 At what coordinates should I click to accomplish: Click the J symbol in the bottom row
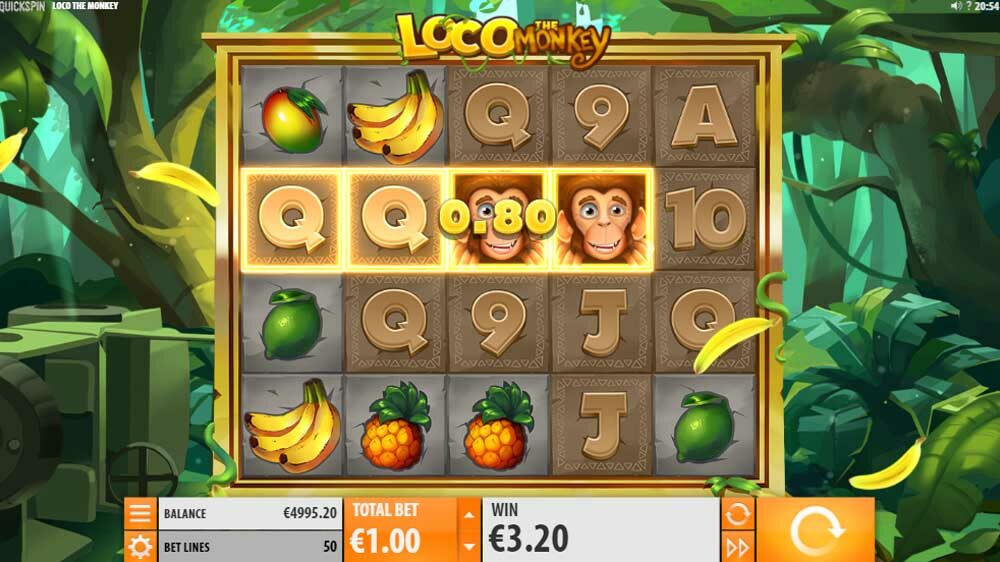[601, 425]
